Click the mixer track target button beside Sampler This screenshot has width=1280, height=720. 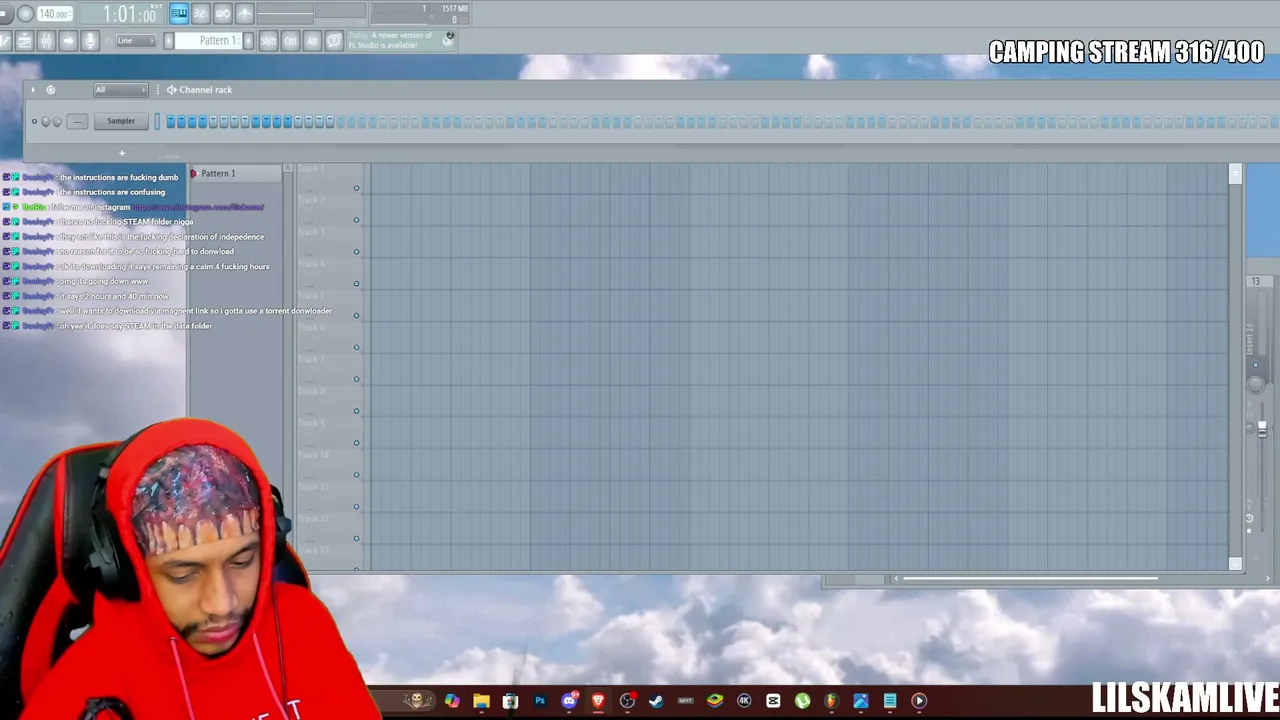pos(78,122)
